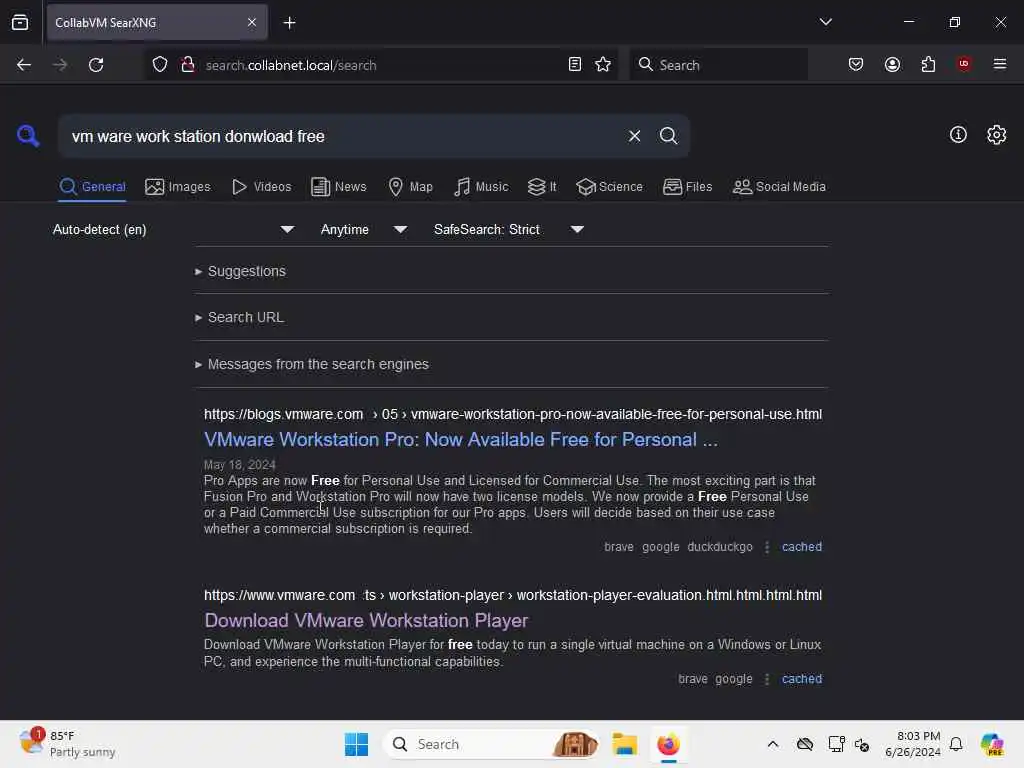Screen dimensions: 1024x768
Task: Open VMware Workstation Pro free result link
Action: [x=460, y=440]
